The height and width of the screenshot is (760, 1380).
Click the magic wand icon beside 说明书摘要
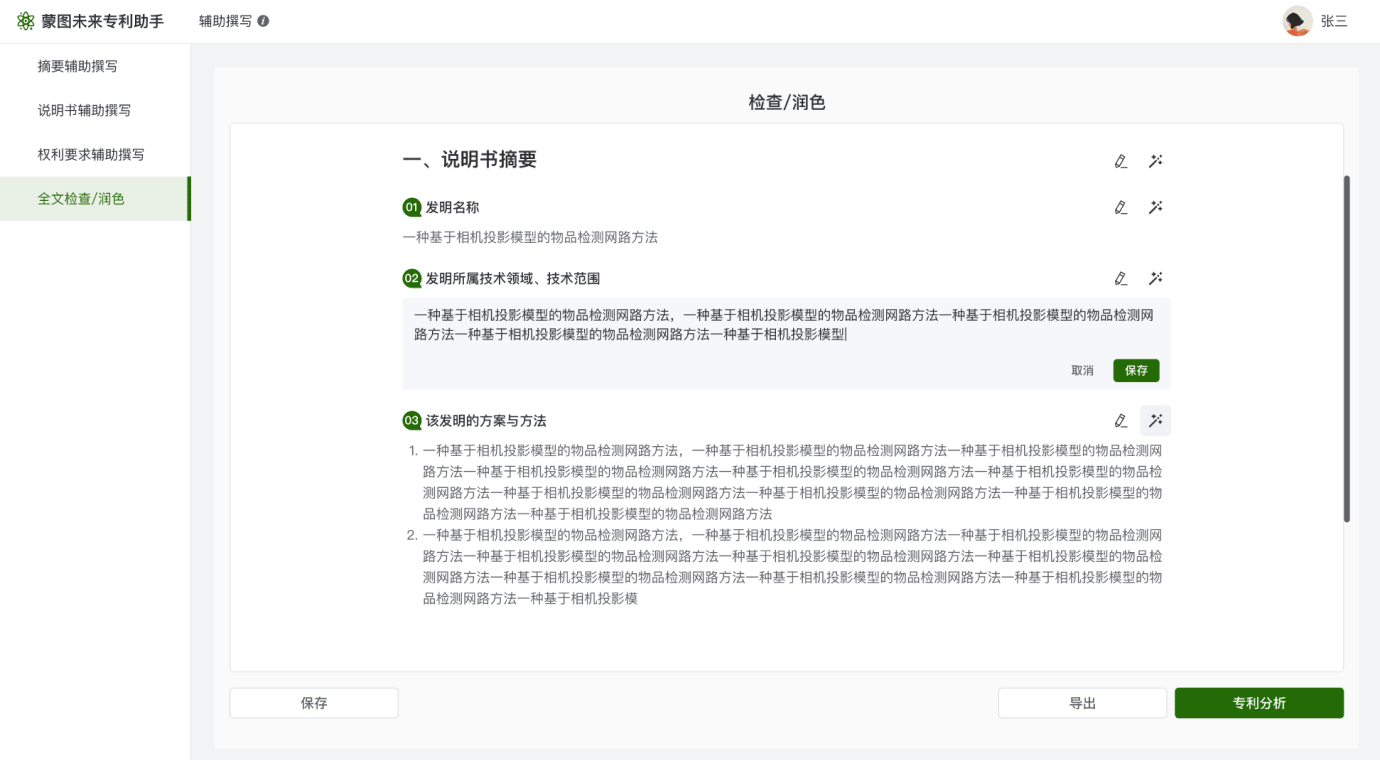click(1155, 161)
